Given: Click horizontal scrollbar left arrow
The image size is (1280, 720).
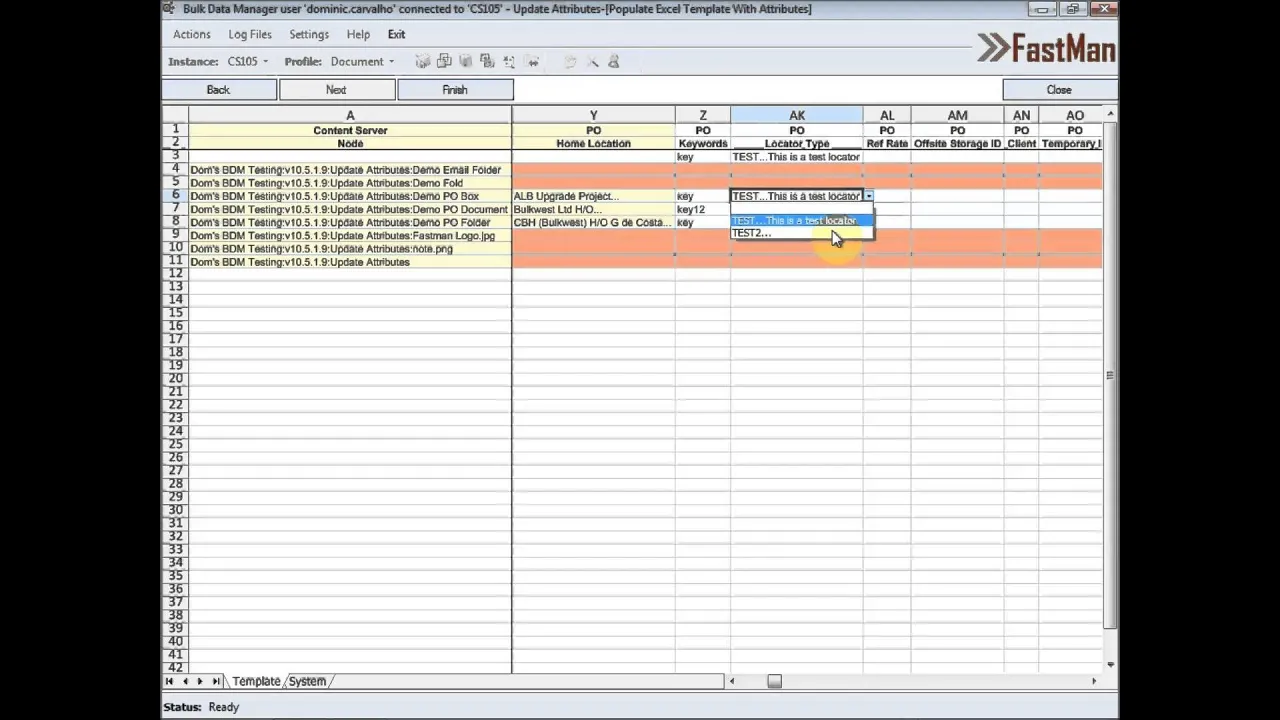Looking at the screenshot, I should [732, 681].
